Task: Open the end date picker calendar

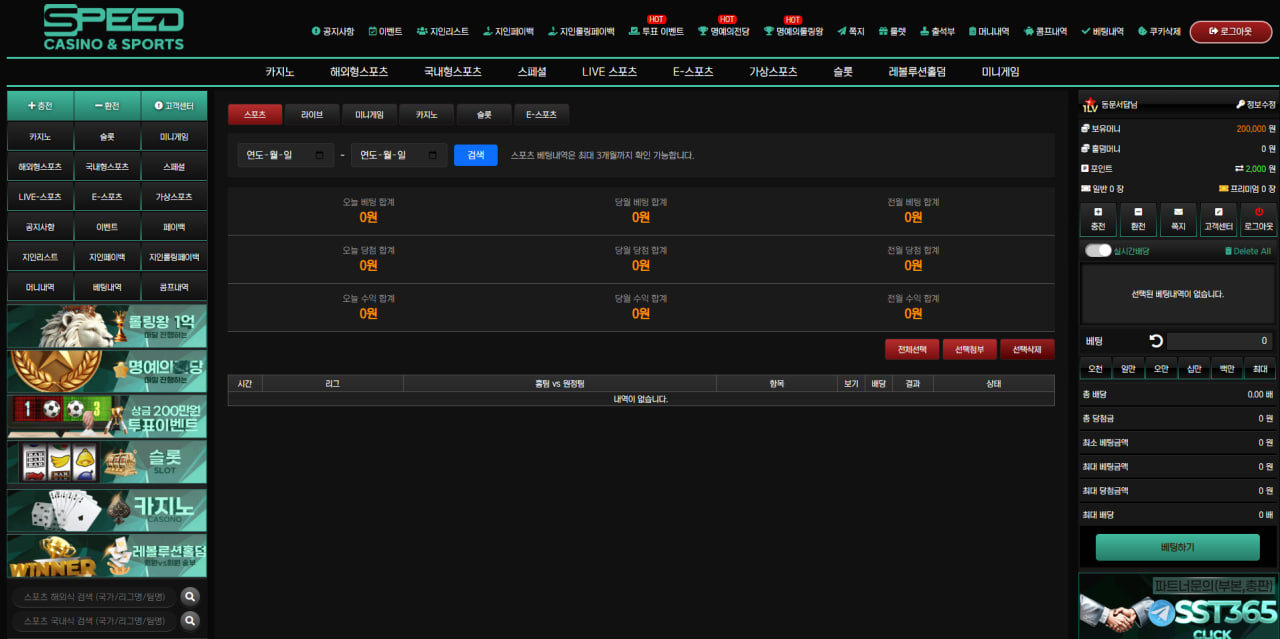Action: 432,155
